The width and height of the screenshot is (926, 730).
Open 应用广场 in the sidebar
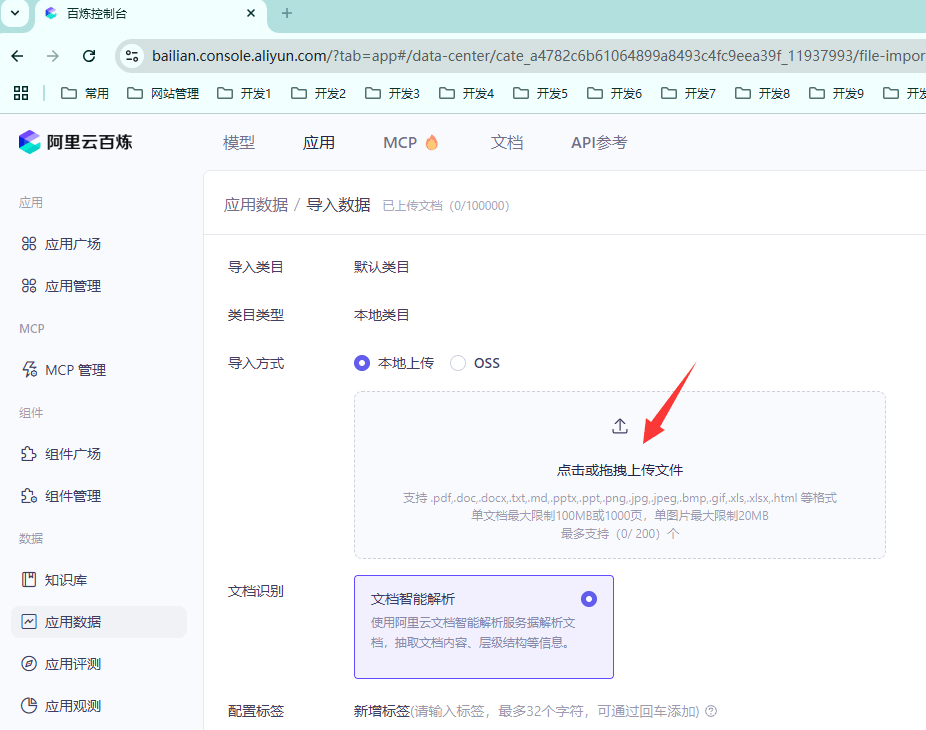[x=61, y=244]
